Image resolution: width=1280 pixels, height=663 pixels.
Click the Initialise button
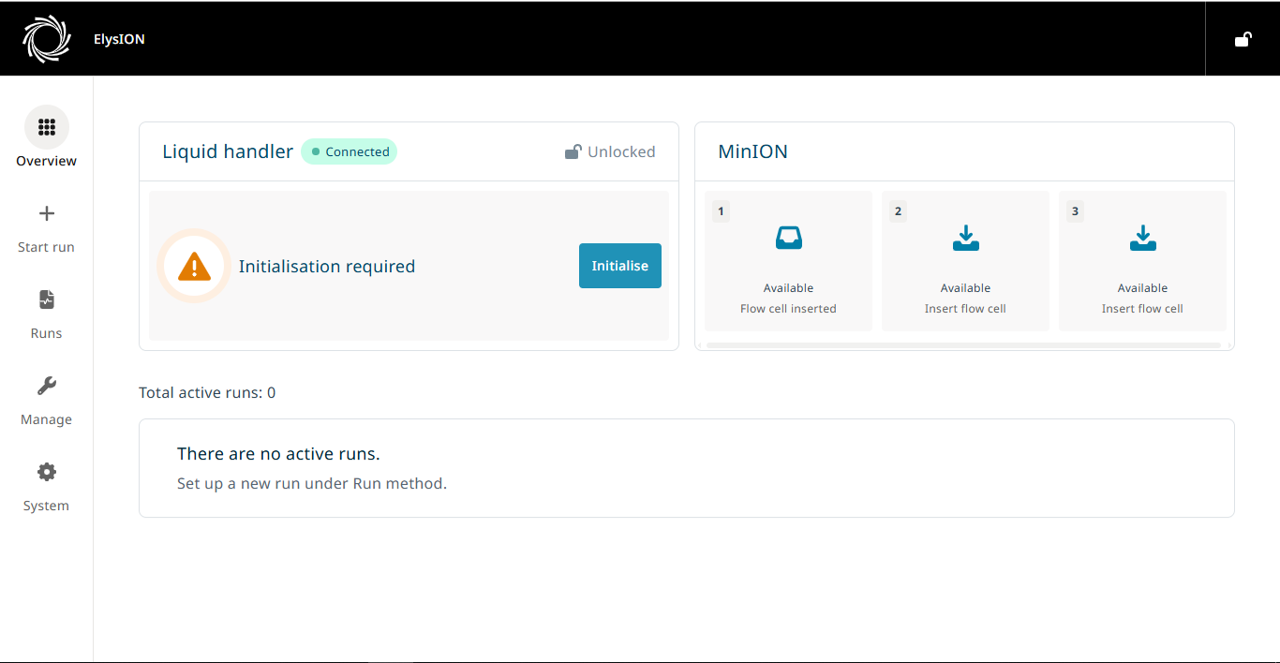click(x=620, y=266)
